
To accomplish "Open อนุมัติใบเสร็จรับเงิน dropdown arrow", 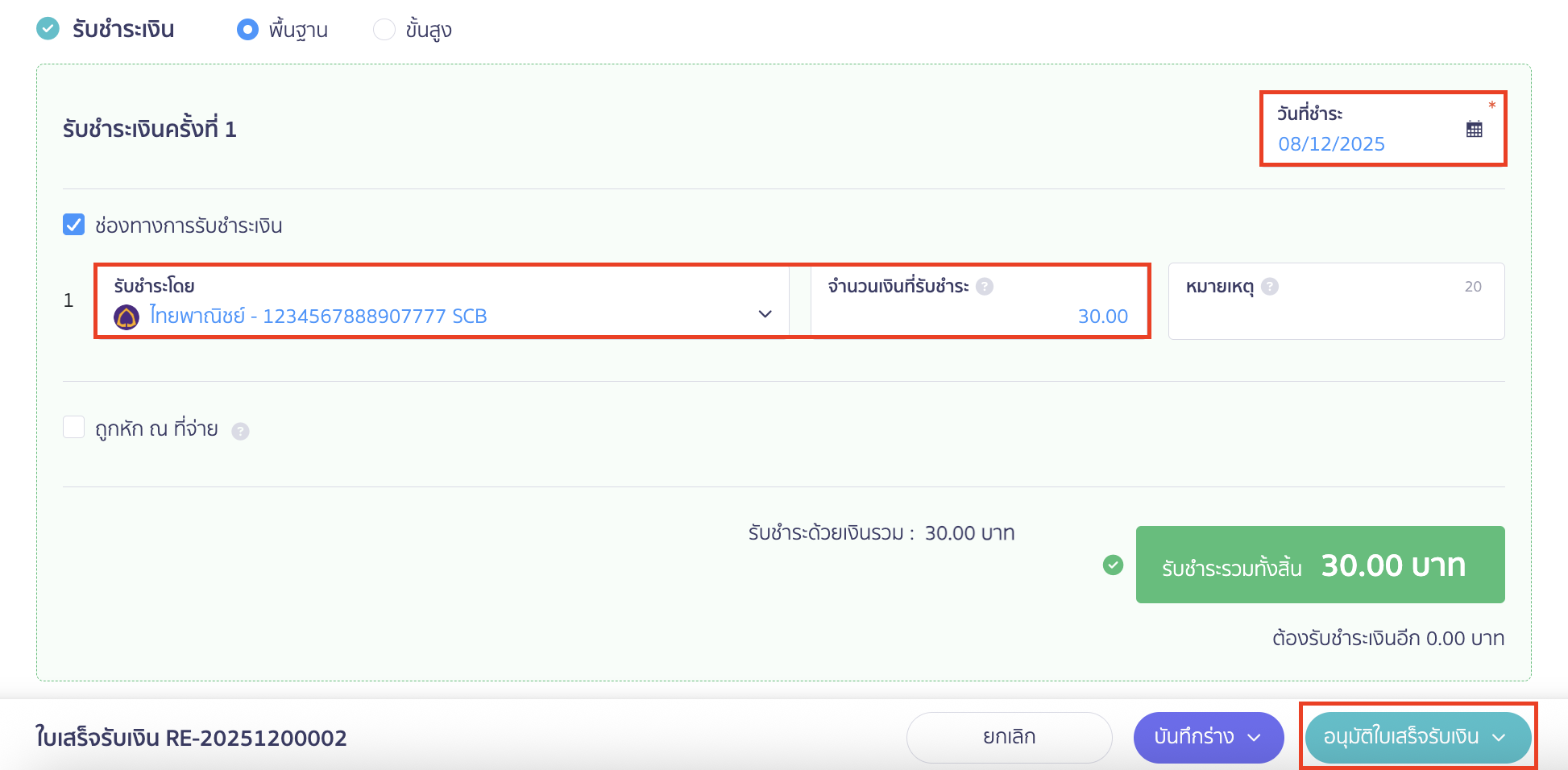I will click(x=1499, y=738).
